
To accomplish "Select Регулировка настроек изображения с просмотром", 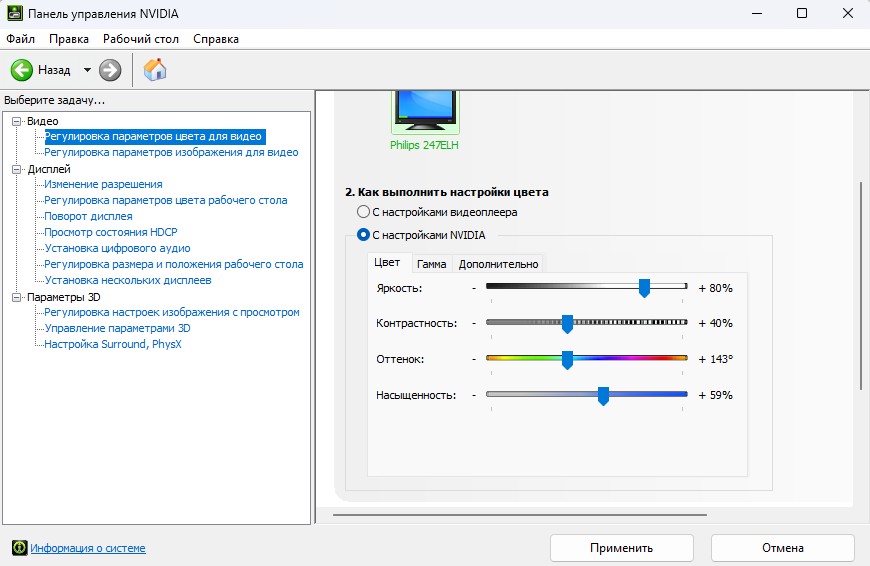I will [171, 312].
